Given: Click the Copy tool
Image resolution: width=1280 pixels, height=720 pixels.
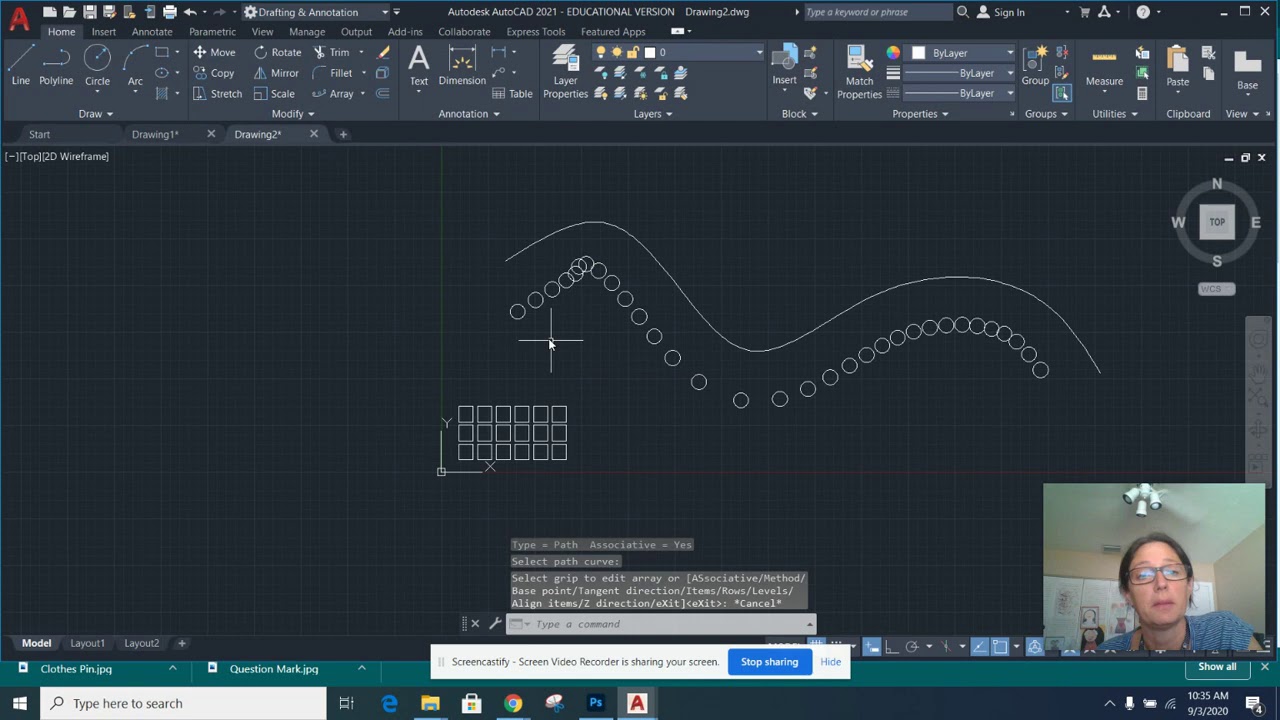Looking at the screenshot, I should [213, 73].
